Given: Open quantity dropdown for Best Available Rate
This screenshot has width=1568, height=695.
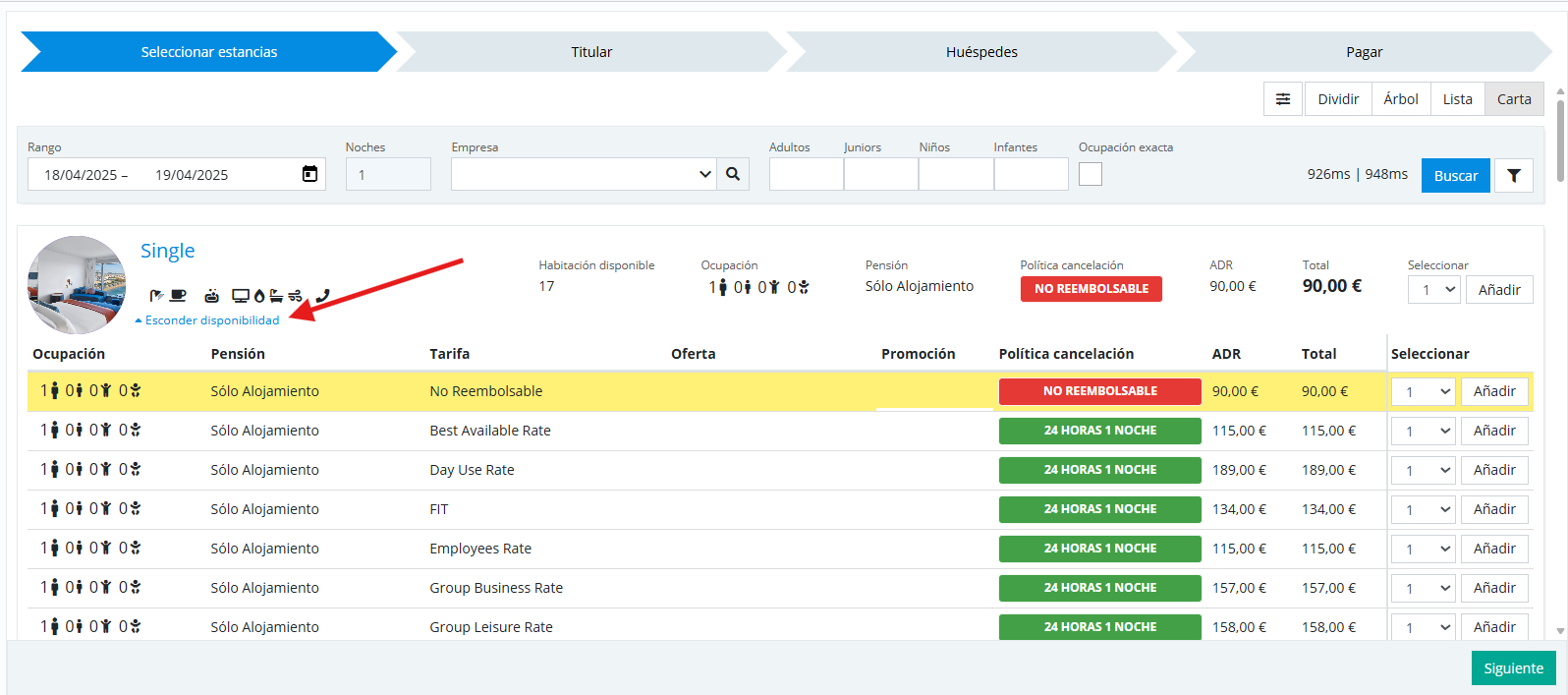Looking at the screenshot, I should pyautogui.click(x=1424, y=431).
